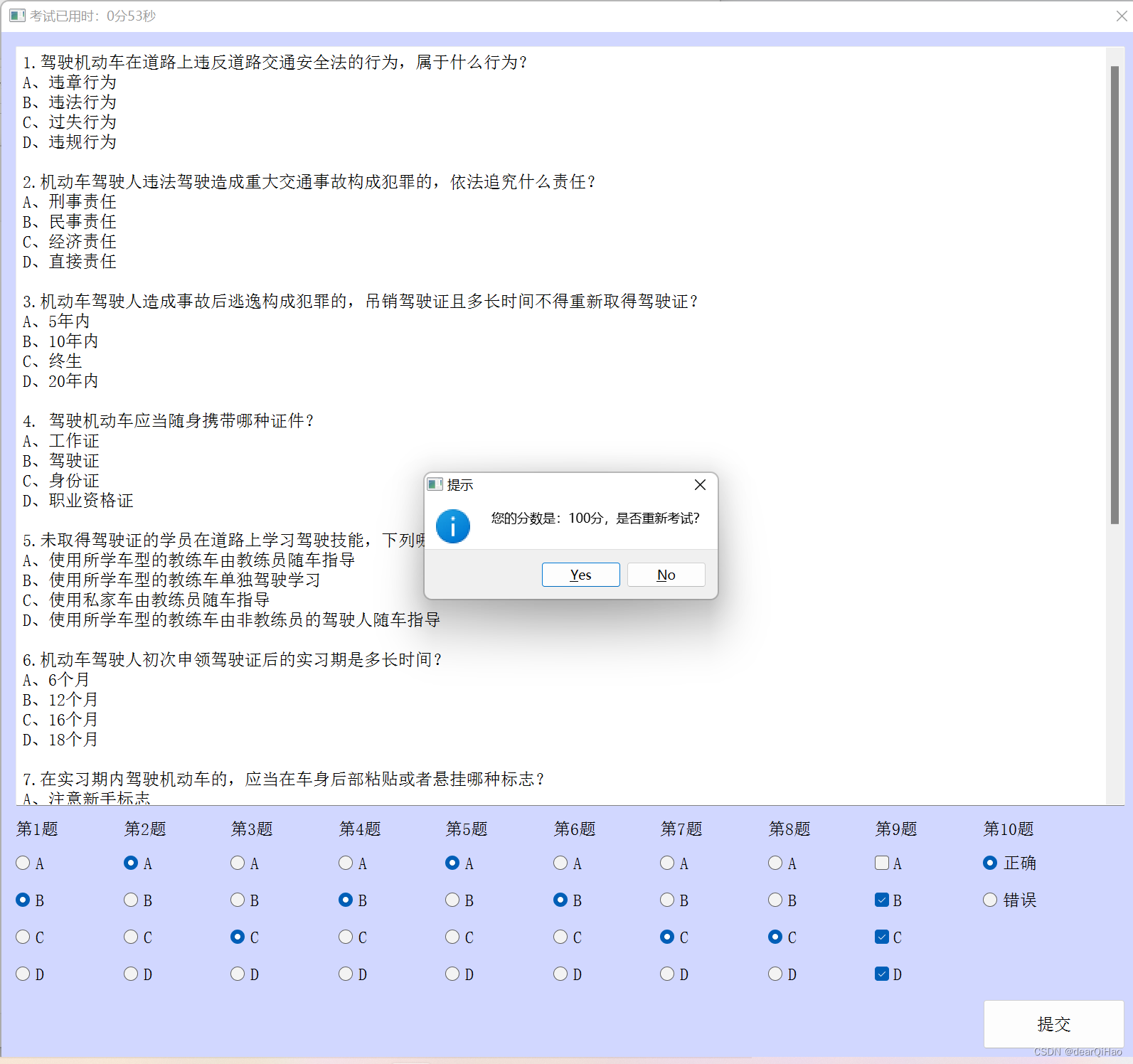1133x1064 pixels.
Task: Click the dialog message showing 100分
Action: coord(595,518)
